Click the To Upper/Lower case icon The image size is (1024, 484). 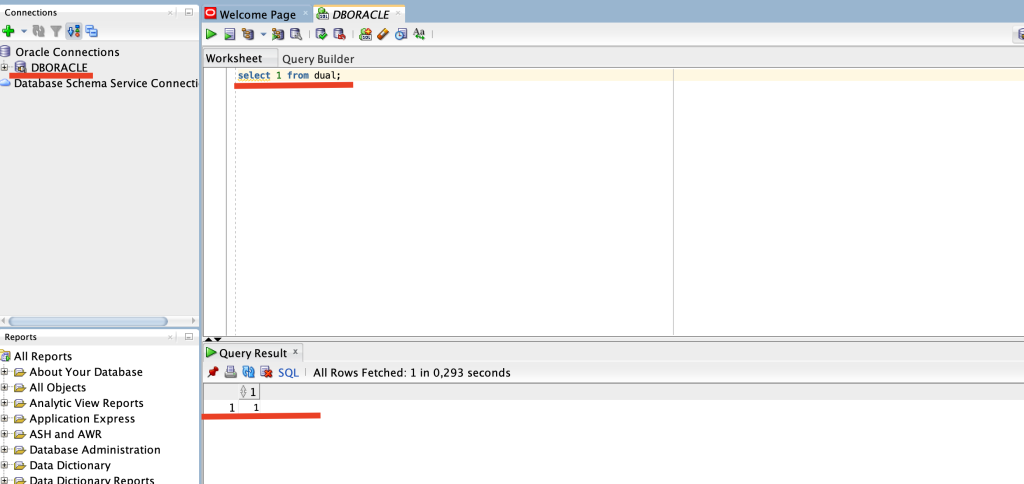coord(419,34)
